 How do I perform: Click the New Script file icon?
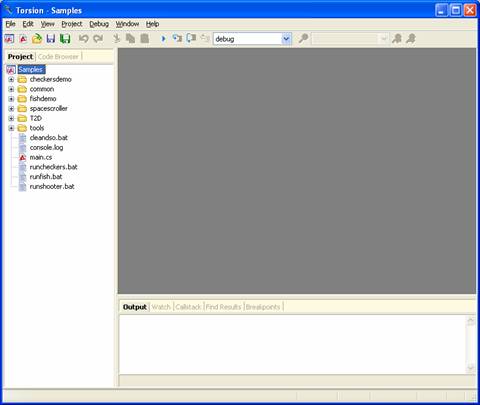coord(23,39)
